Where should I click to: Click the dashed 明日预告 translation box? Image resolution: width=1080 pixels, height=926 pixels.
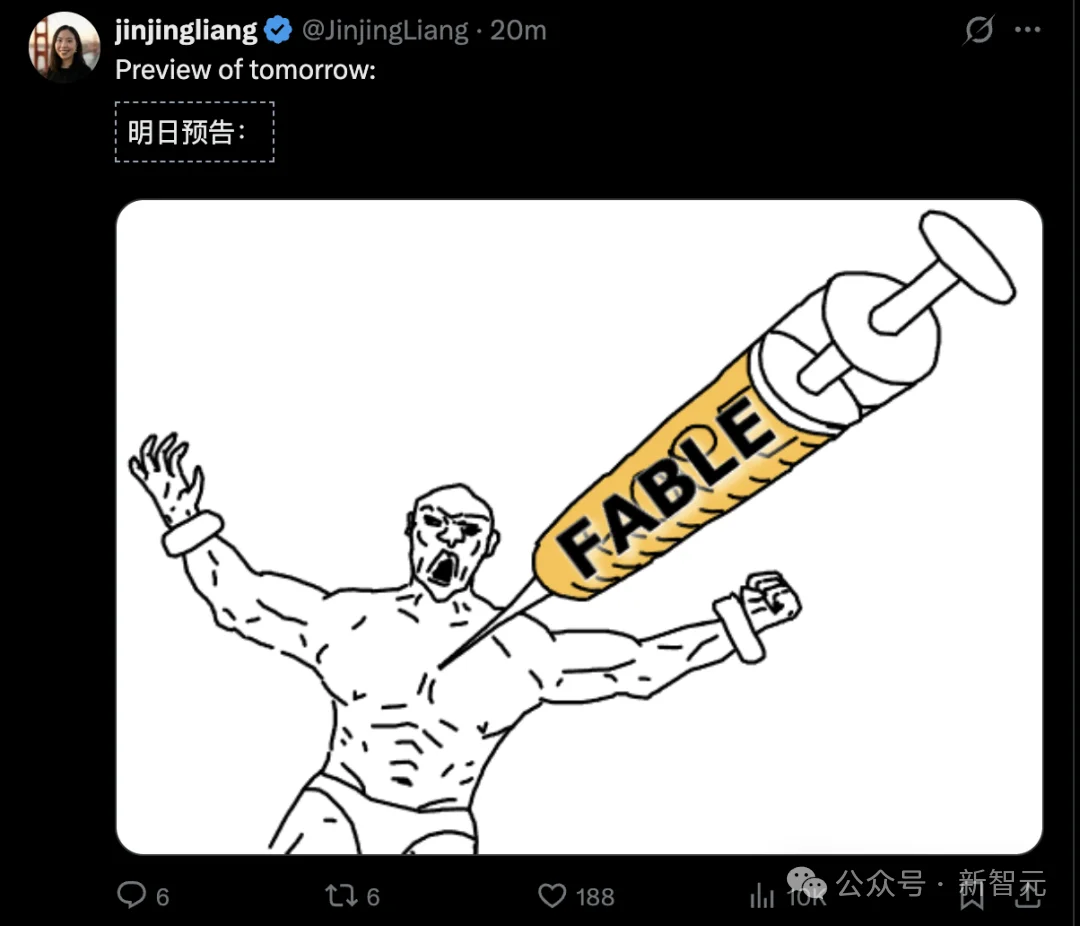(x=195, y=132)
